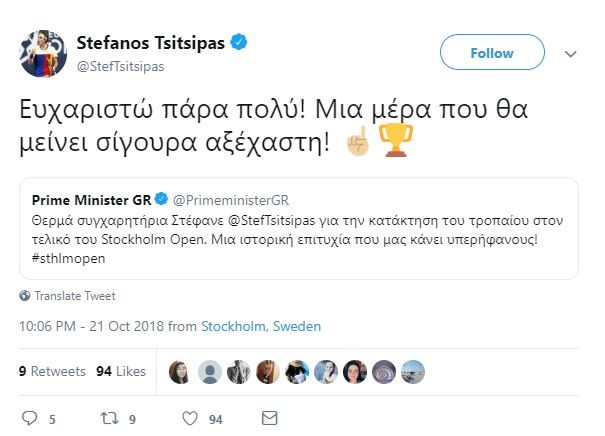View the 94 Likes list
Image resolution: width=605 pixels, height=436 pixels.
120,371
